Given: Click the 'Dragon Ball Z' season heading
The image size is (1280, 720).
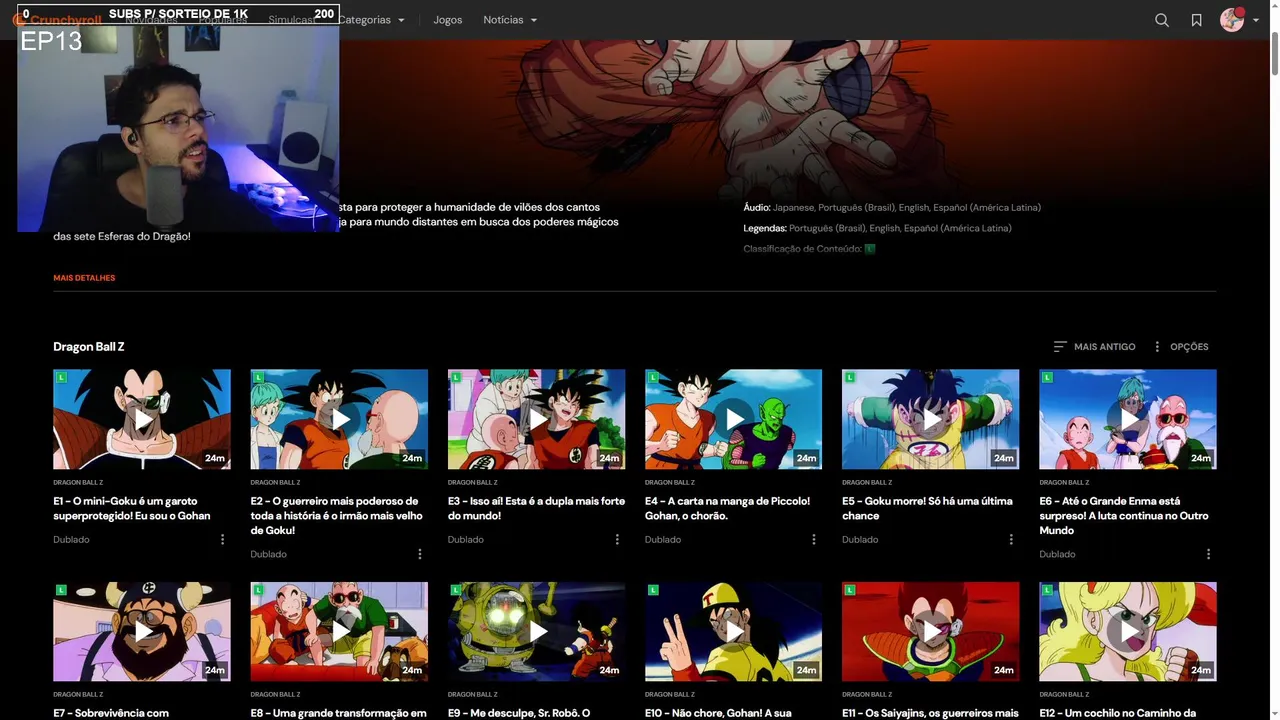Looking at the screenshot, I should [x=89, y=347].
